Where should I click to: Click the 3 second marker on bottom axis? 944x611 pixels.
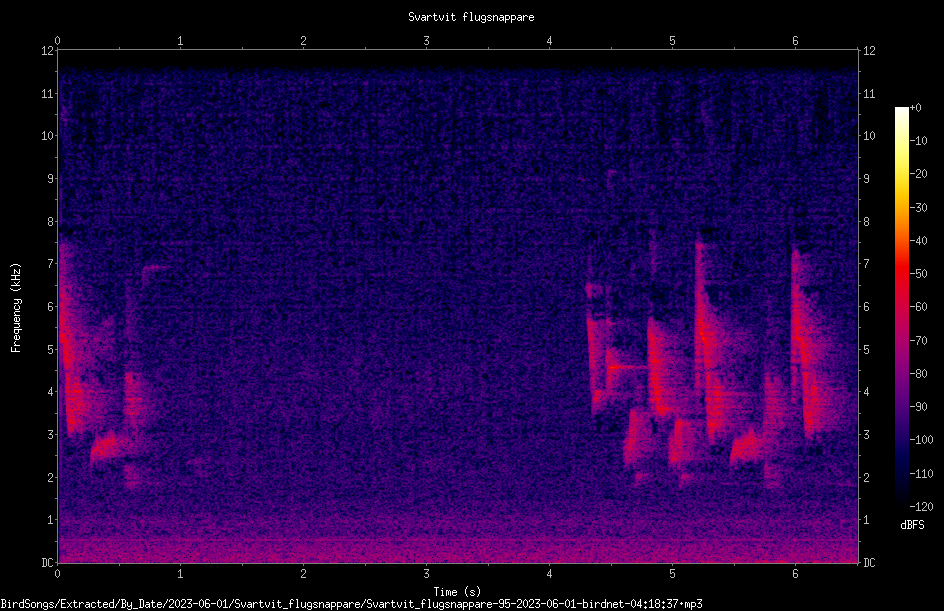pos(426,574)
